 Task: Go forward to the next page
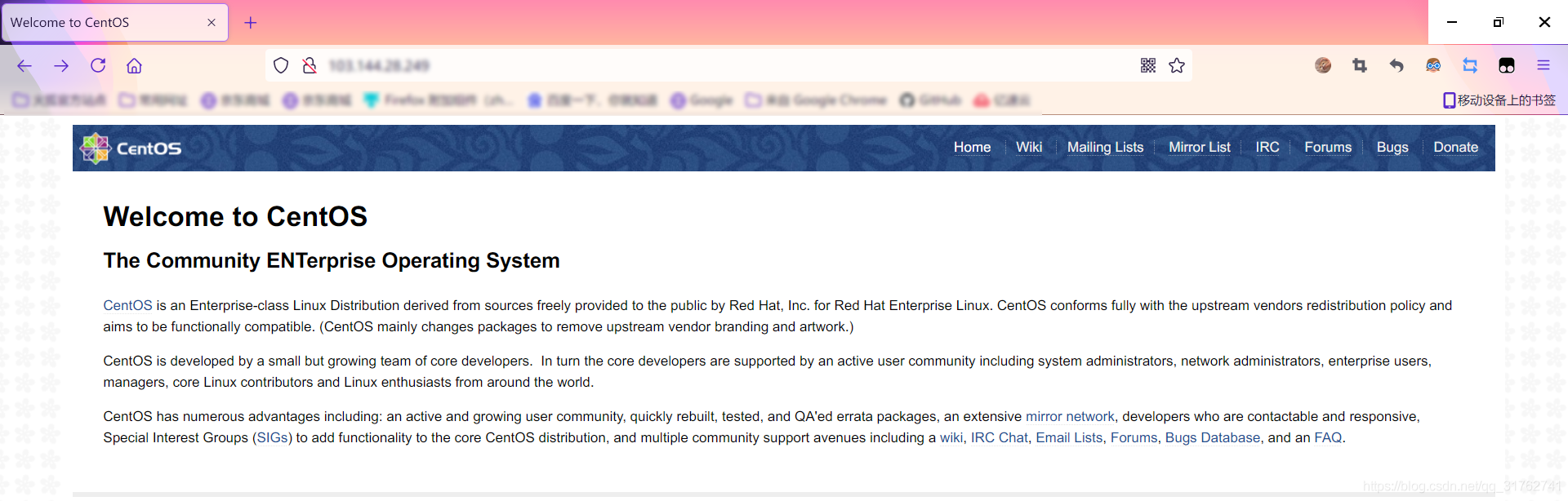[61, 66]
